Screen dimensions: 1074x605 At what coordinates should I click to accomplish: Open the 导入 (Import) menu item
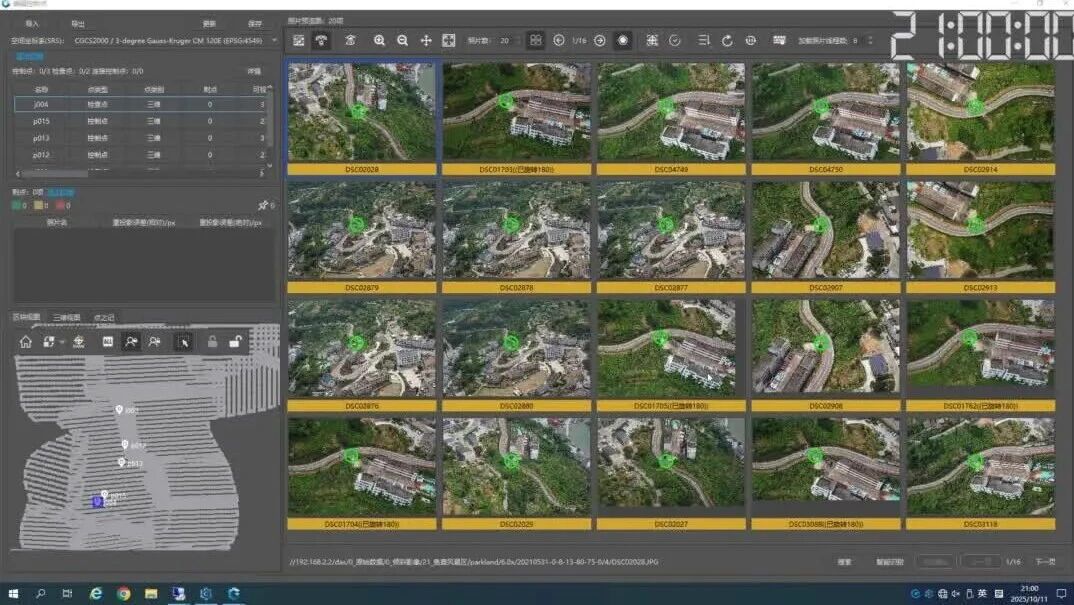pyautogui.click(x=32, y=23)
